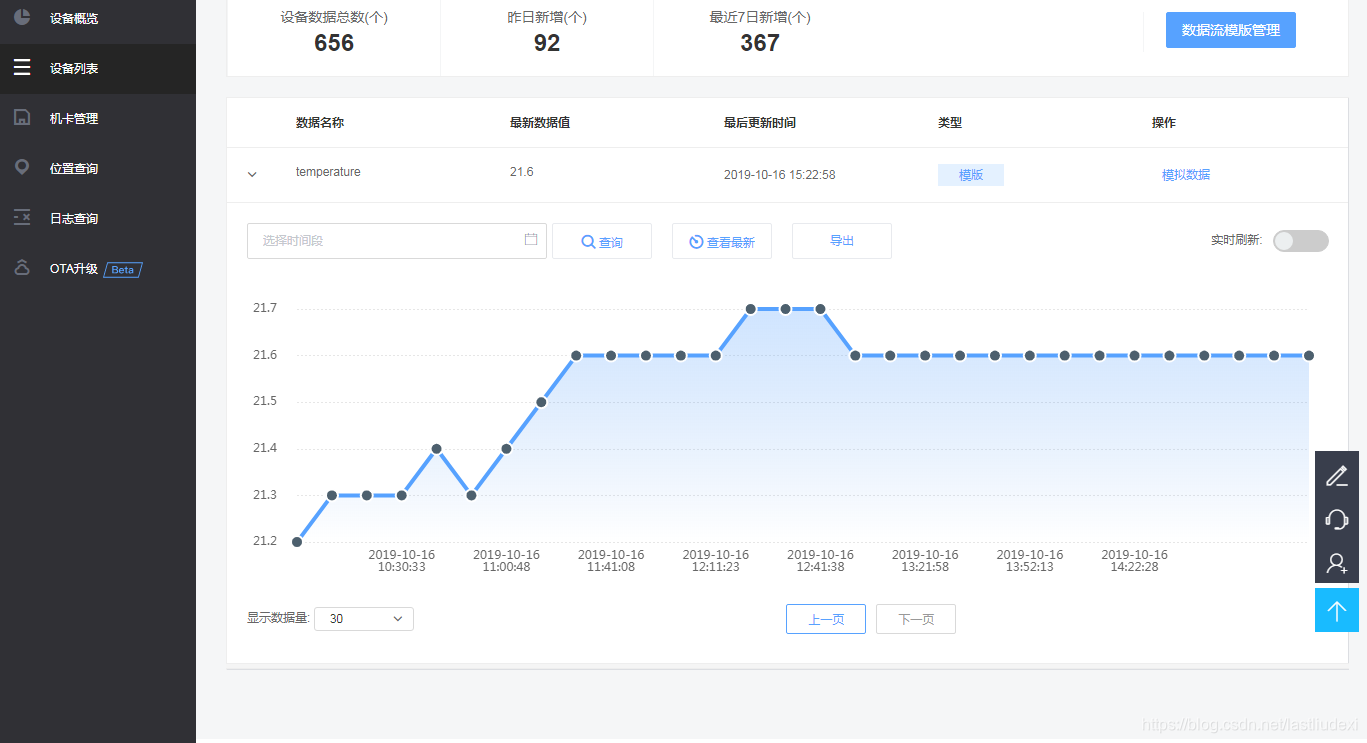This screenshot has width=1367, height=743.
Task: Open 日志查询 in the sidebar
Action: click(x=98, y=219)
